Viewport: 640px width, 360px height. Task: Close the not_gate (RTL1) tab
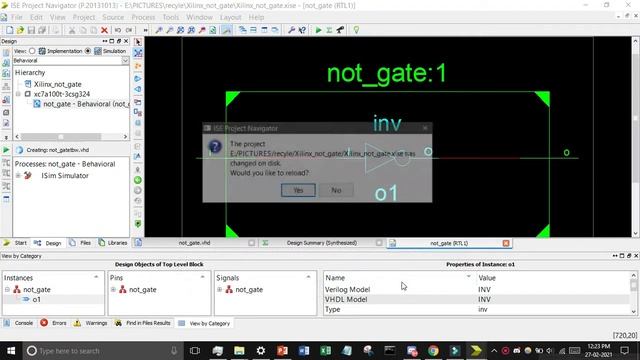tap(506, 243)
